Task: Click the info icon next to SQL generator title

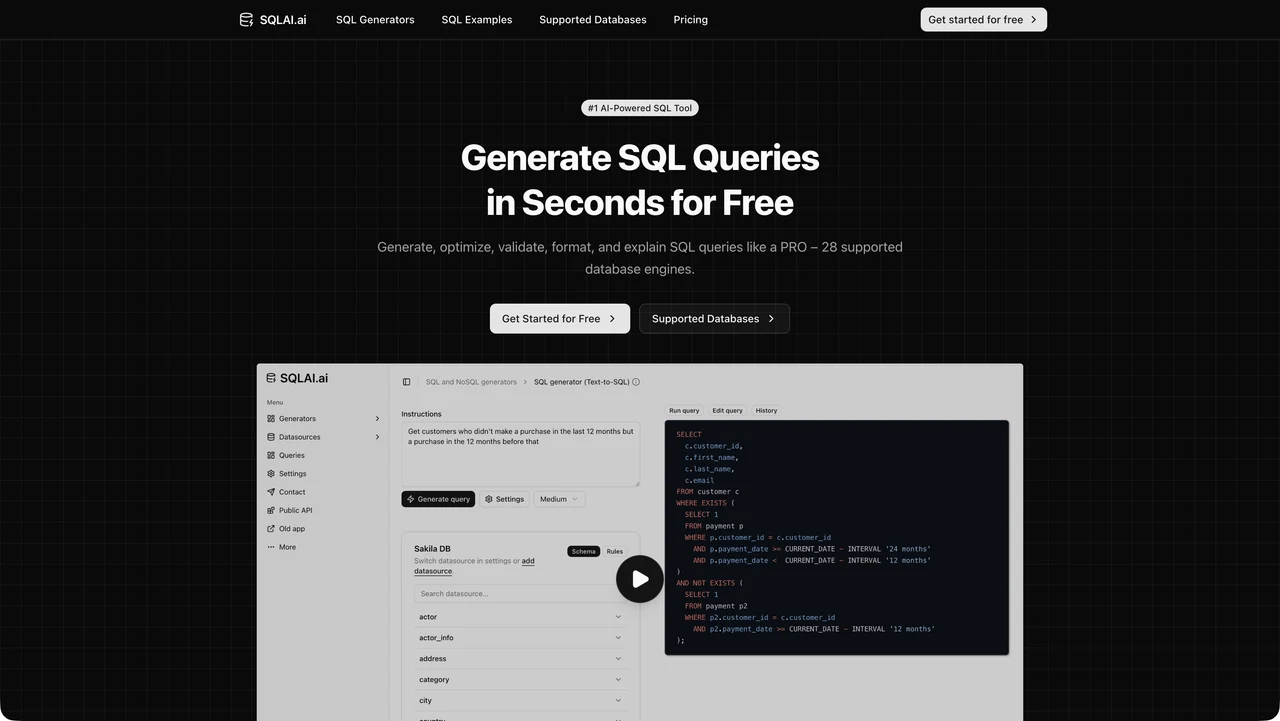Action: coord(636,382)
